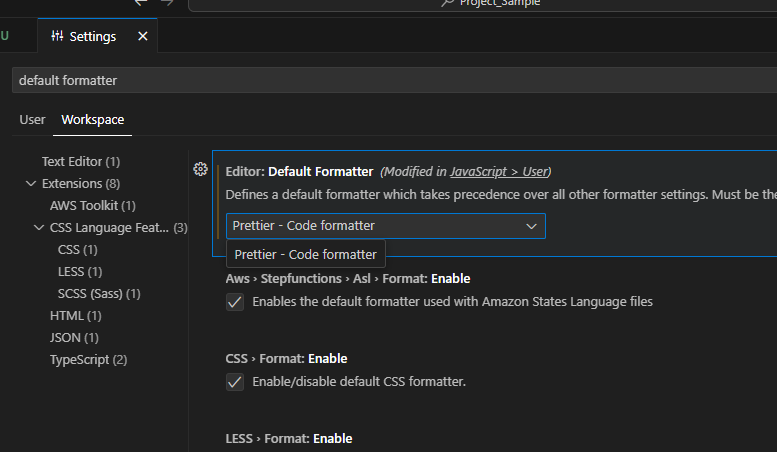Collapse the Extensions (8) tree node
The image size is (777, 452).
pos(31,183)
